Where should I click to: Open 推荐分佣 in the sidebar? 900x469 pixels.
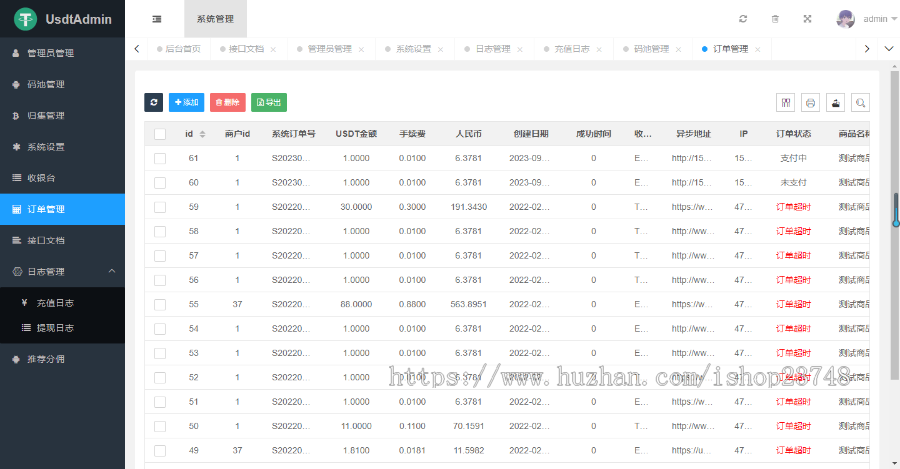point(63,359)
